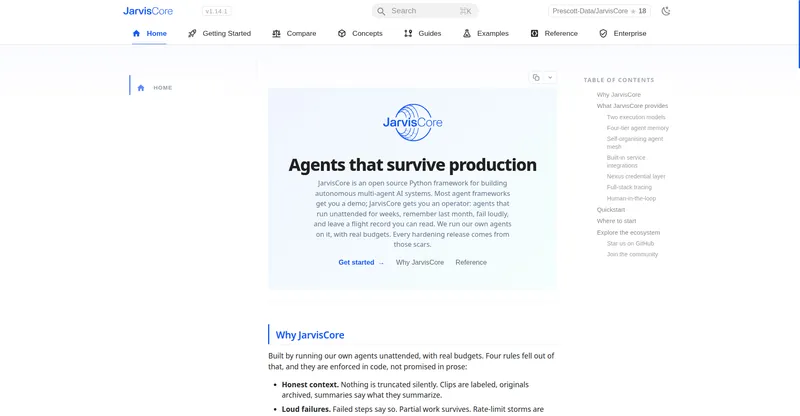Viewport: 800px width, 416px height.
Task: Go to Star us on GitHub entry
Action: tap(630, 243)
